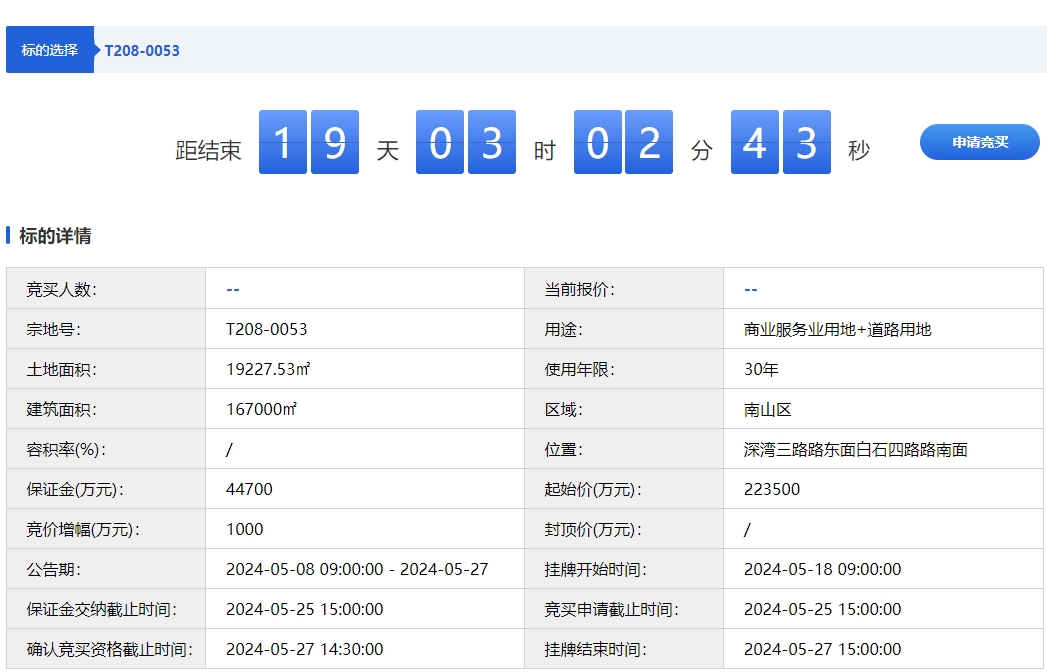Image resolution: width=1047 pixels, height=672 pixels.
Task: Click the 标的详情 section heading
Action: [x=55, y=236]
